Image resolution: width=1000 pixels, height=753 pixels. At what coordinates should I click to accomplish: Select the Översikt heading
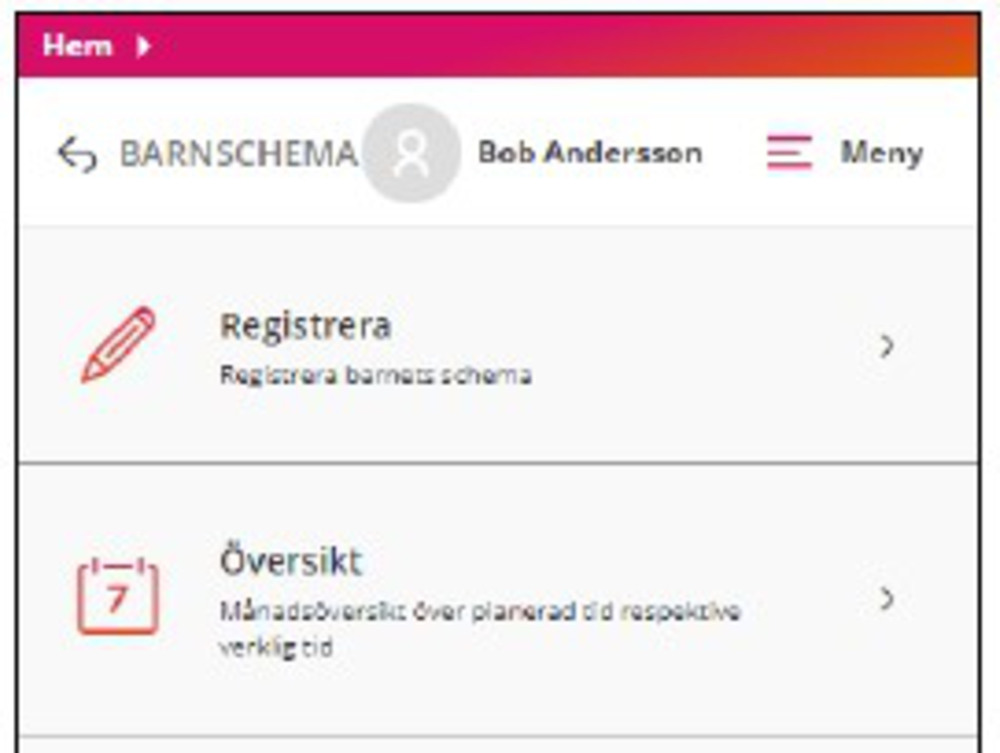[x=290, y=561]
